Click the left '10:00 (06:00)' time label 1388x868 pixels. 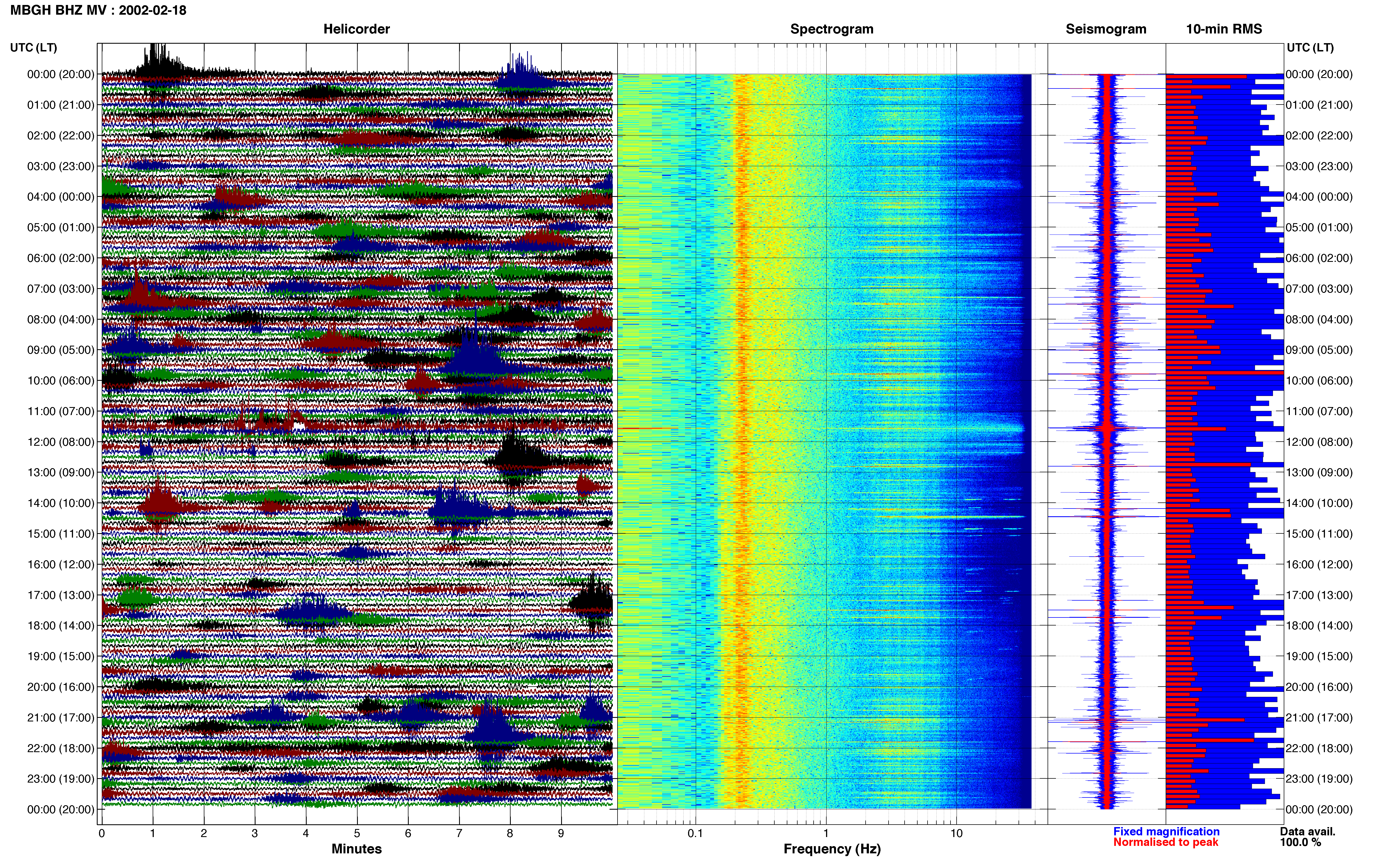pyautogui.click(x=60, y=380)
